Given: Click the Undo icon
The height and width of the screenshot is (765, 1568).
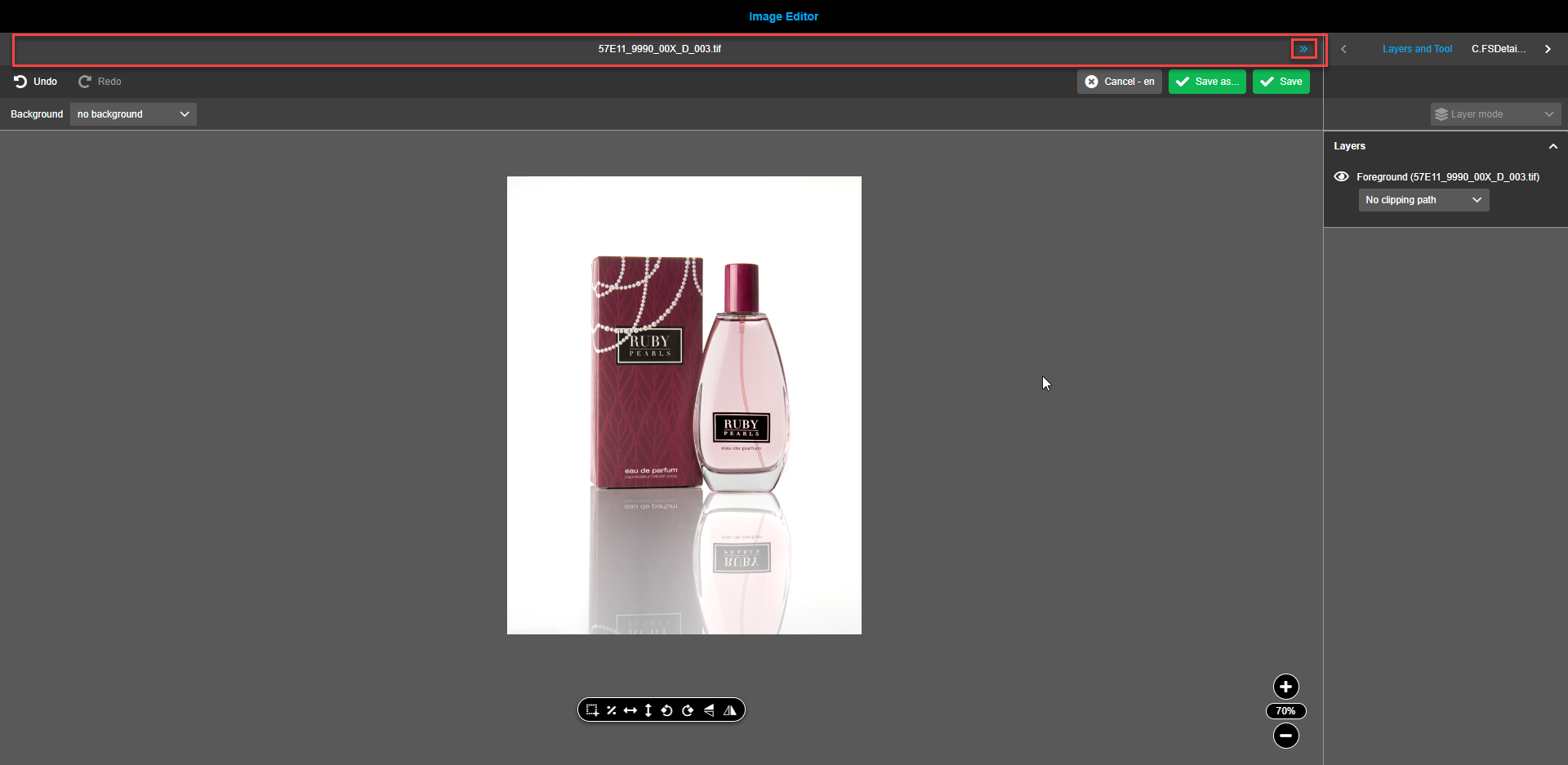Looking at the screenshot, I should [x=20, y=82].
